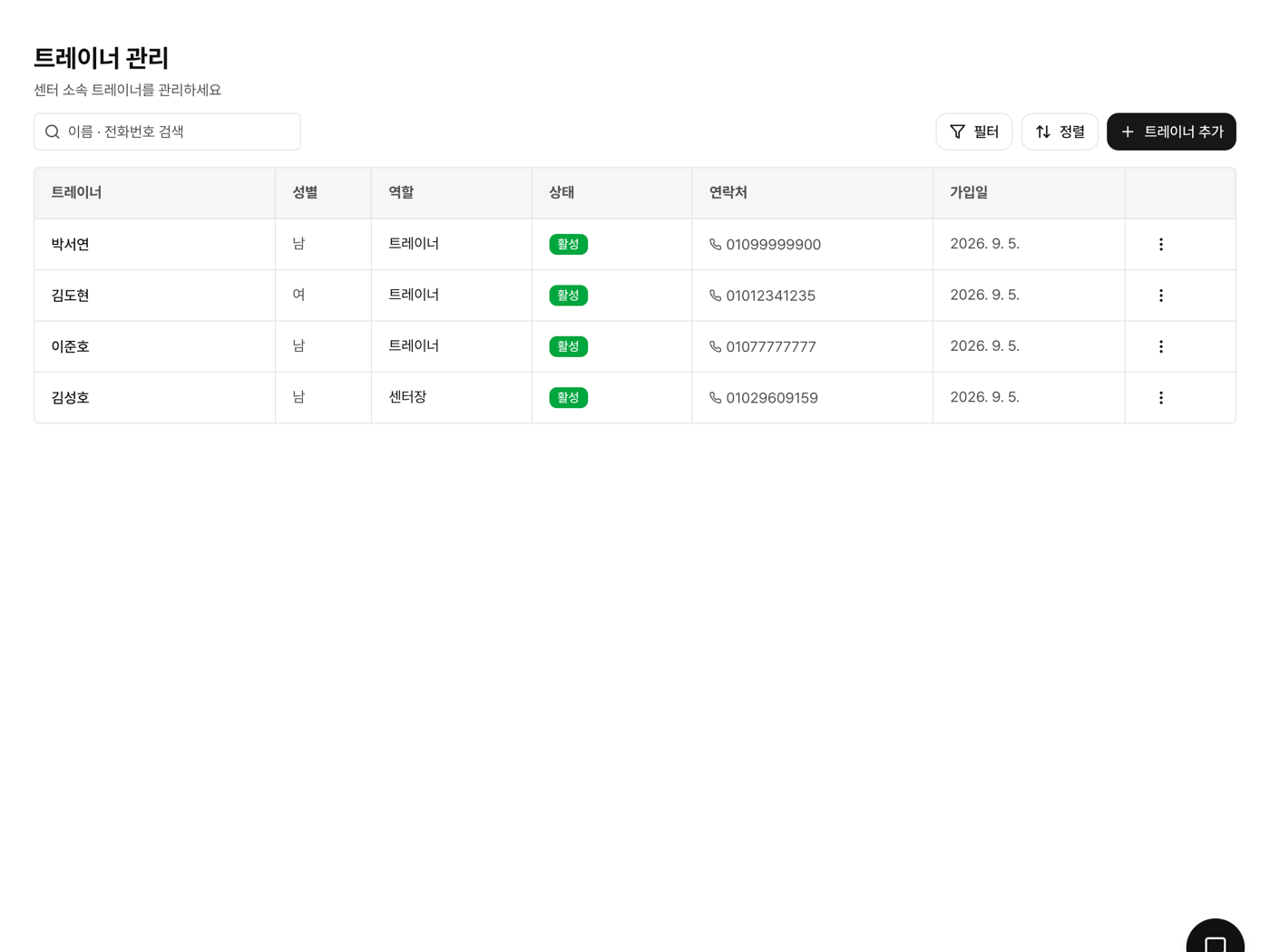Click the 활성 status badge for 김도현

[x=568, y=296]
